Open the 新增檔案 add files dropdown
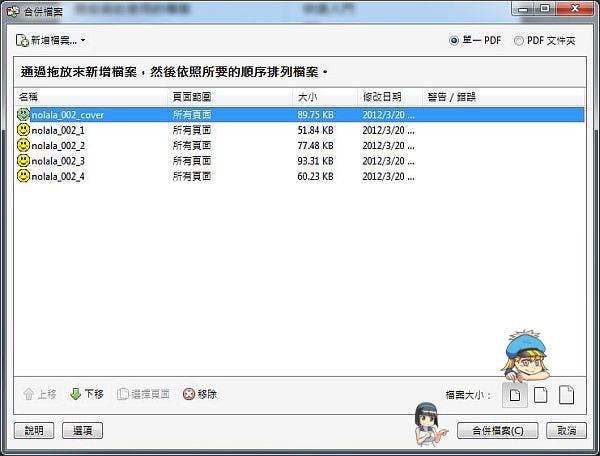 coord(50,40)
